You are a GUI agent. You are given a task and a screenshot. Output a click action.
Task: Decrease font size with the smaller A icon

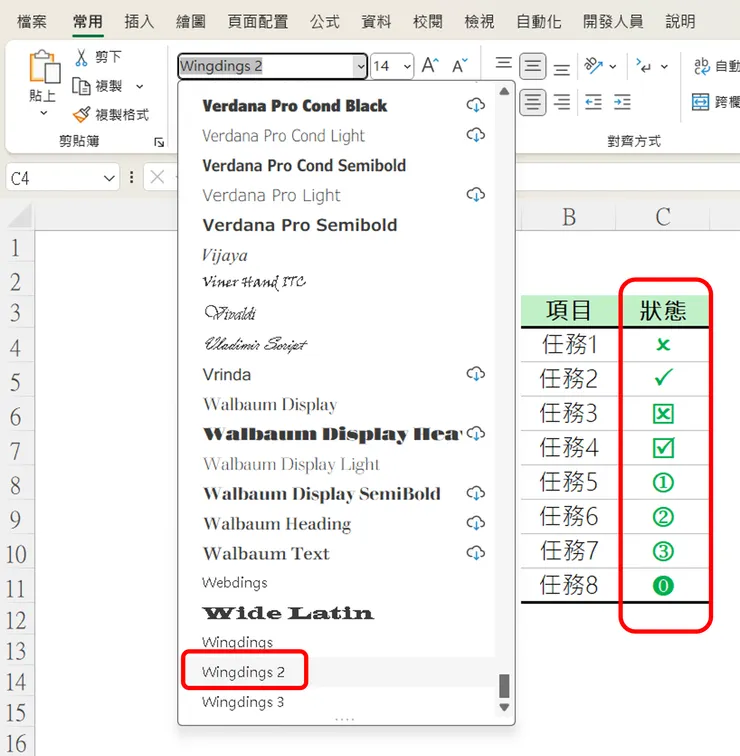tap(459, 65)
